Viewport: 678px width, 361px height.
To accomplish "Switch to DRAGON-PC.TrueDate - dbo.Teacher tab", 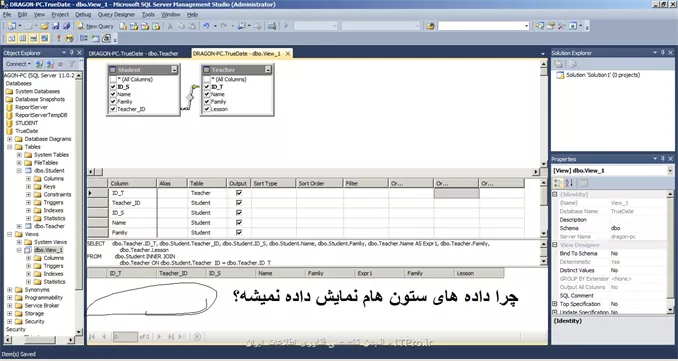I will 134,54.
